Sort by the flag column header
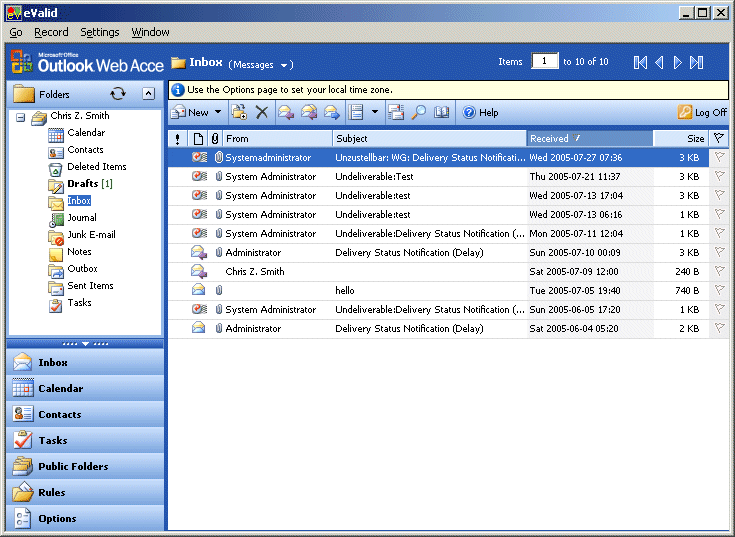This screenshot has width=735, height=537. 719,139
